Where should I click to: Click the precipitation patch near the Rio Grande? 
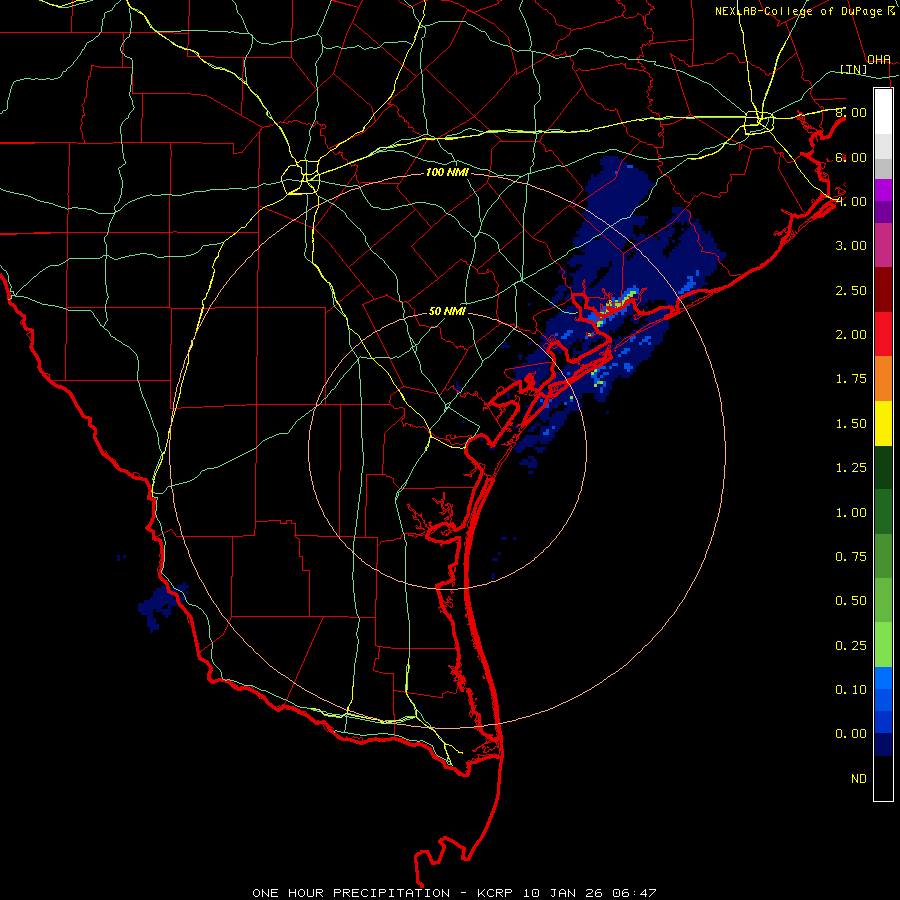162,606
